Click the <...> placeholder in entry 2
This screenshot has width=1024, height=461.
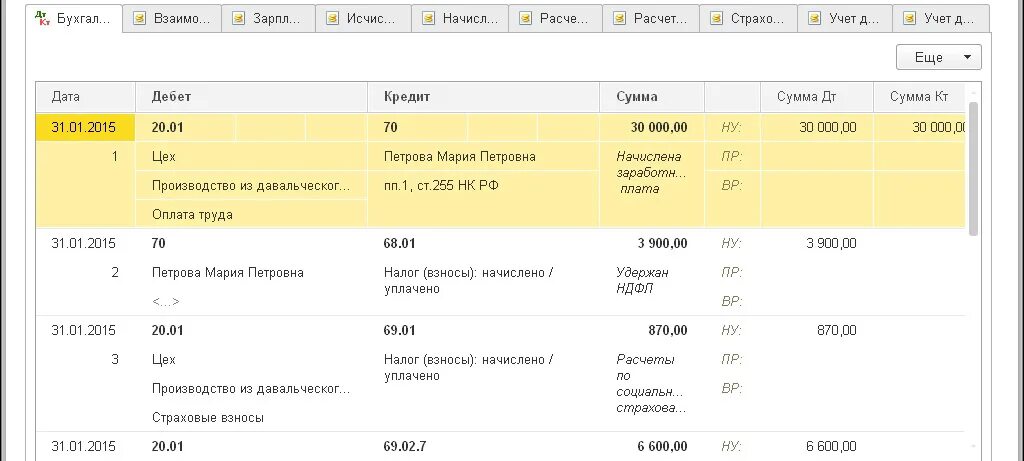pyautogui.click(x=166, y=302)
